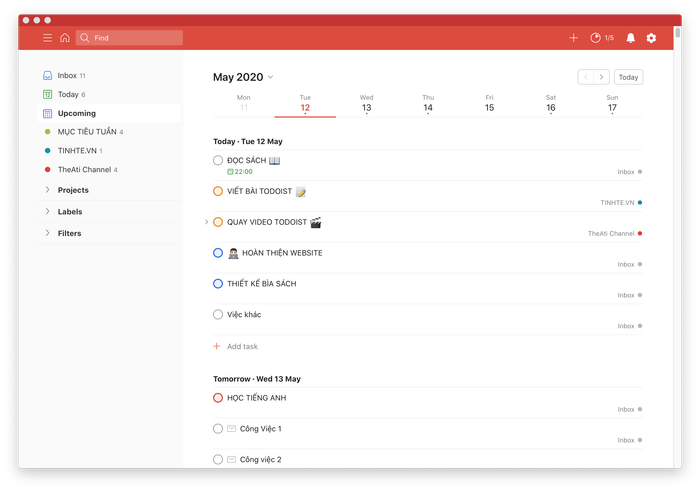Click the Today button near calendar
Image resolution: width=700 pixels, height=491 pixels.
tap(628, 77)
